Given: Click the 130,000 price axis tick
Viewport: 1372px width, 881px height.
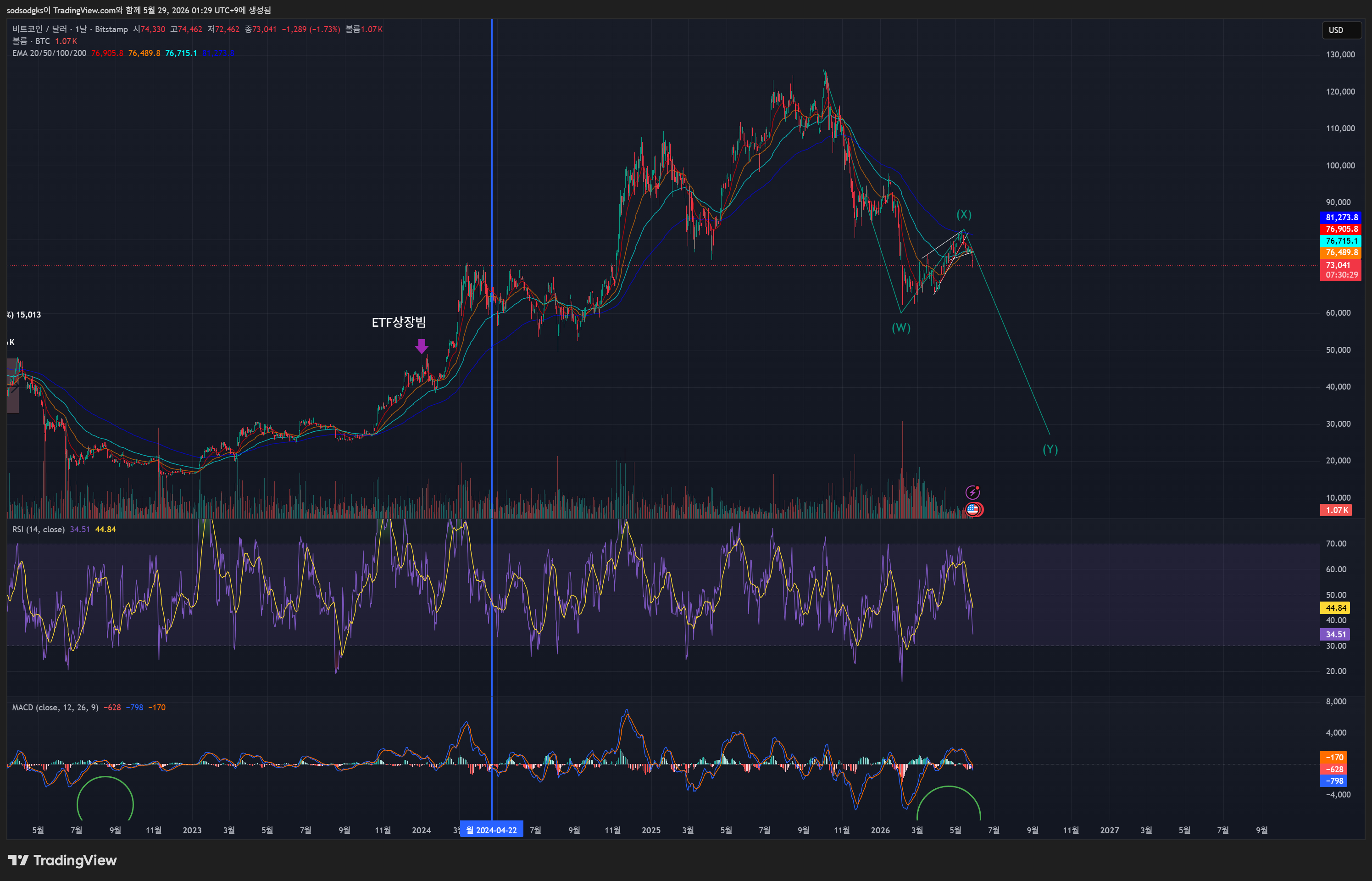Looking at the screenshot, I should click(x=1340, y=54).
